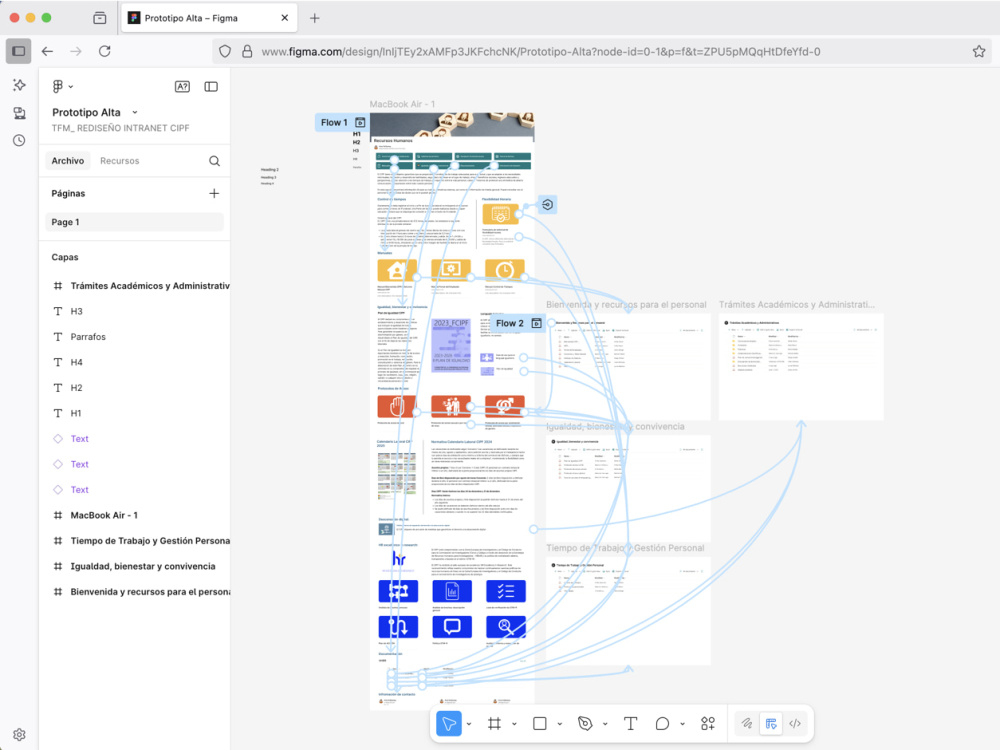
Task: Select Bienvenida y recursos para el personal frame title
Action: (x=626, y=304)
